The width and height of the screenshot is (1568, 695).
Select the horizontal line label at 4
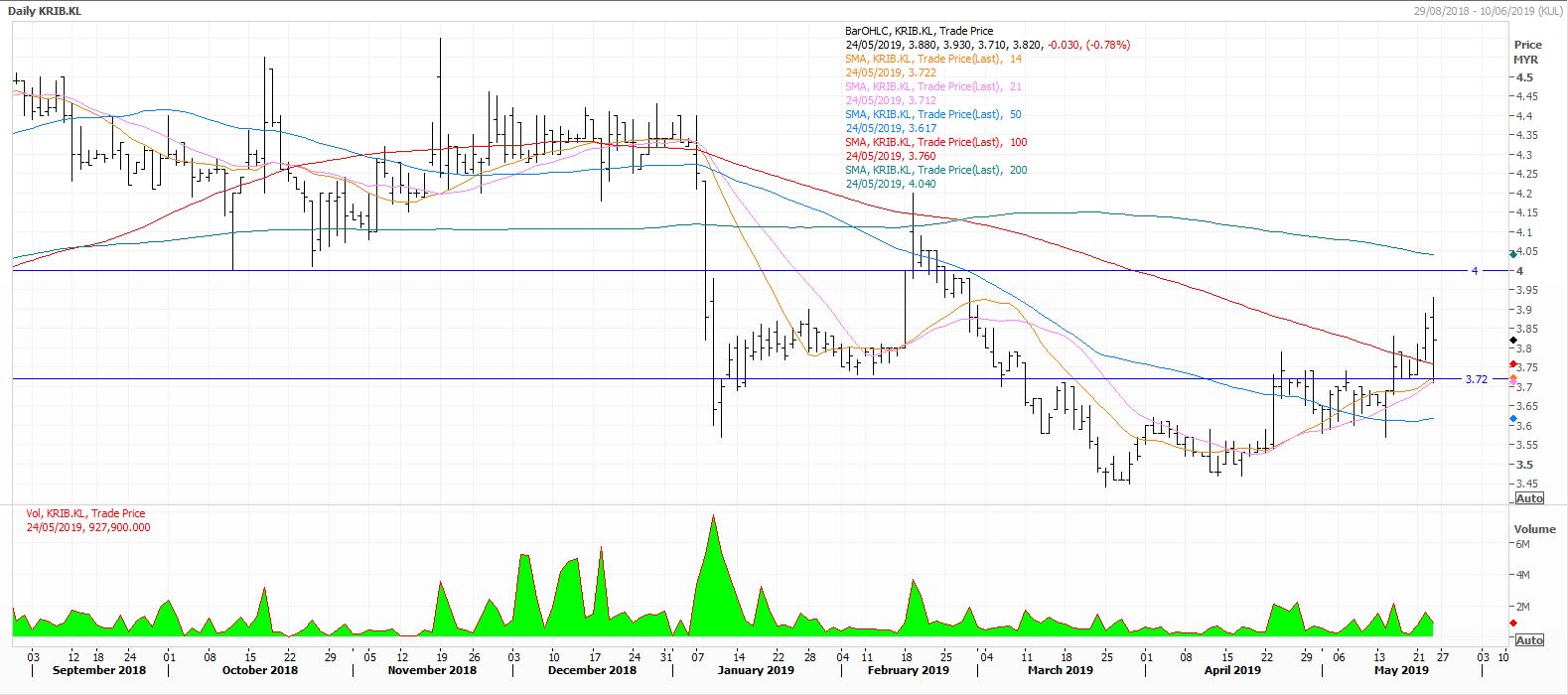point(1475,271)
